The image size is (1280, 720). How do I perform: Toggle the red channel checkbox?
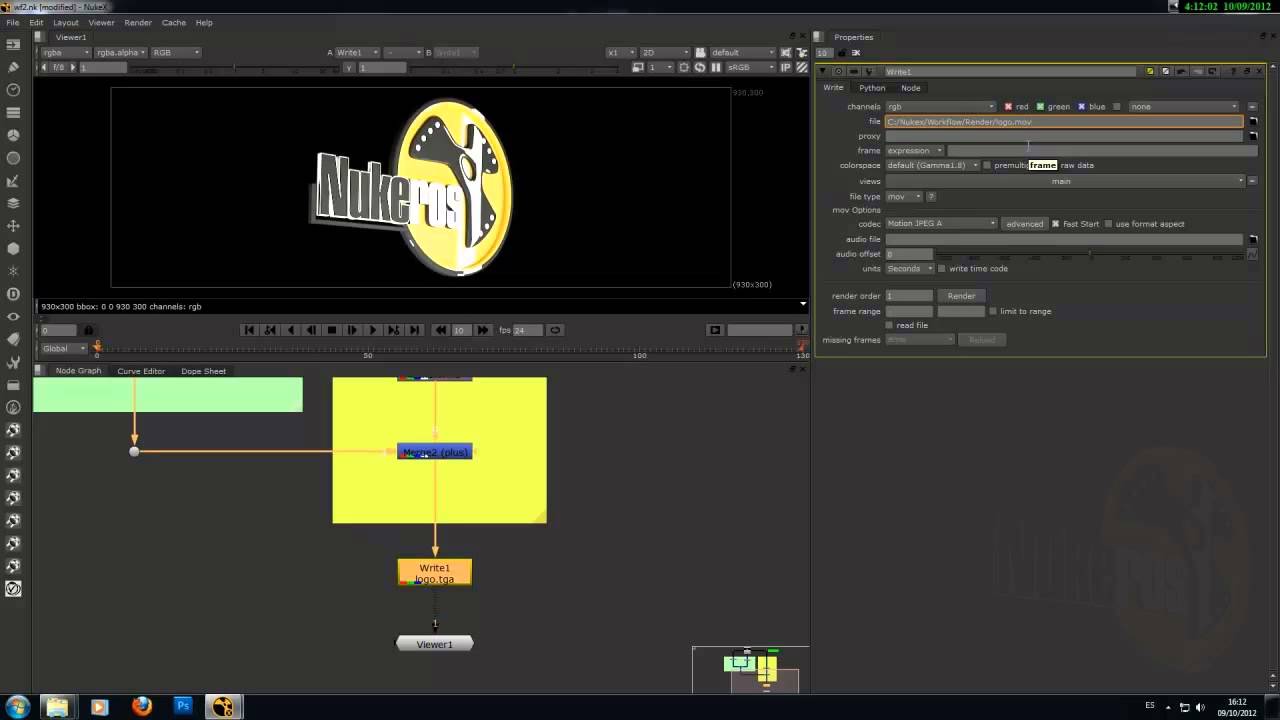point(1009,106)
